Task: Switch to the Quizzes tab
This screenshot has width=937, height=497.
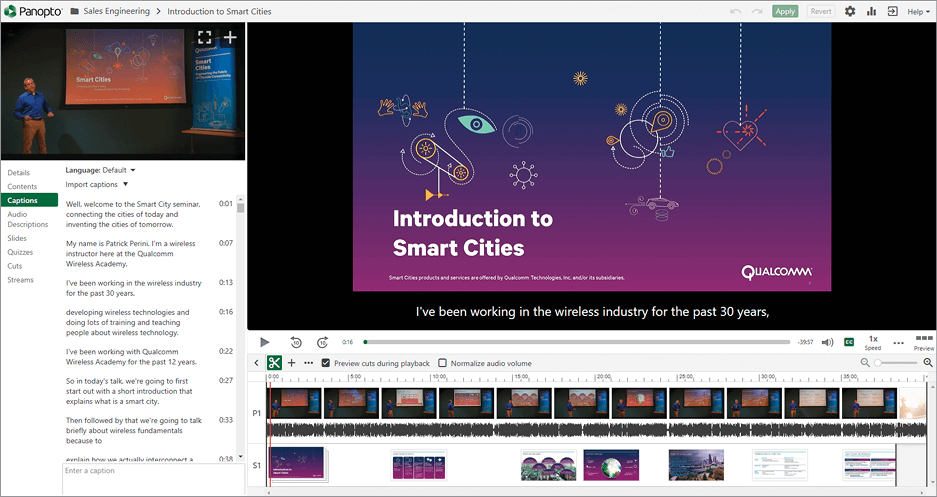Action: (20, 252)
